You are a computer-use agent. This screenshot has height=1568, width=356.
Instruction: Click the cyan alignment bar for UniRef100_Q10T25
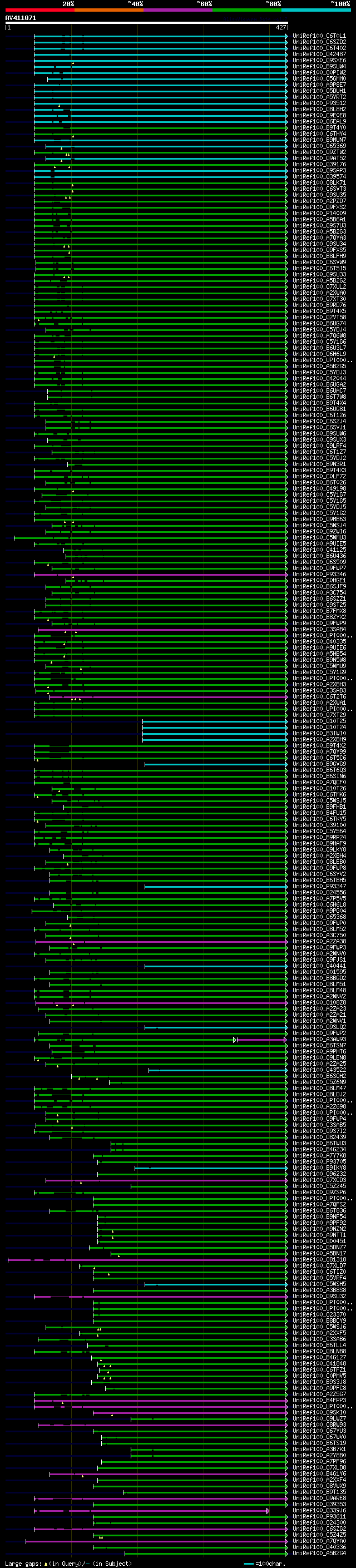pos(214,721)
